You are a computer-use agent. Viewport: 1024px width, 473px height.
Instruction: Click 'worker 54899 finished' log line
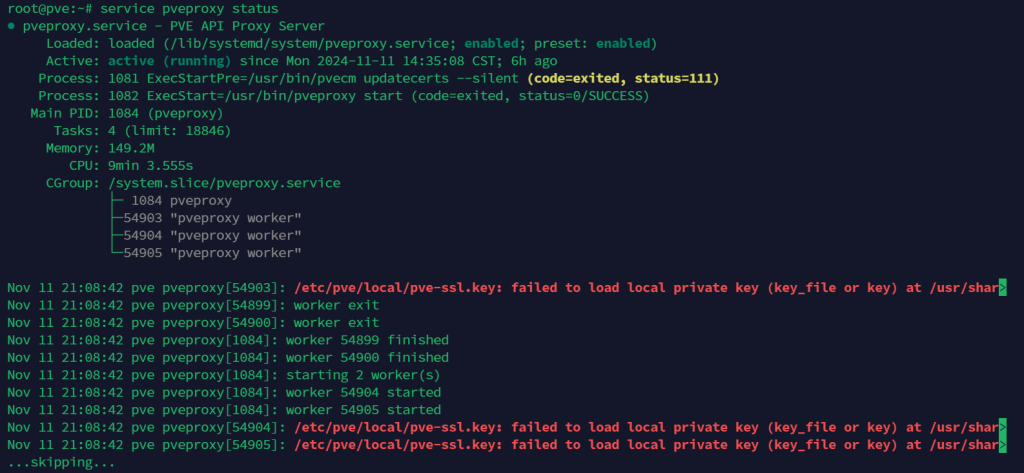click(x=228, y=340)
